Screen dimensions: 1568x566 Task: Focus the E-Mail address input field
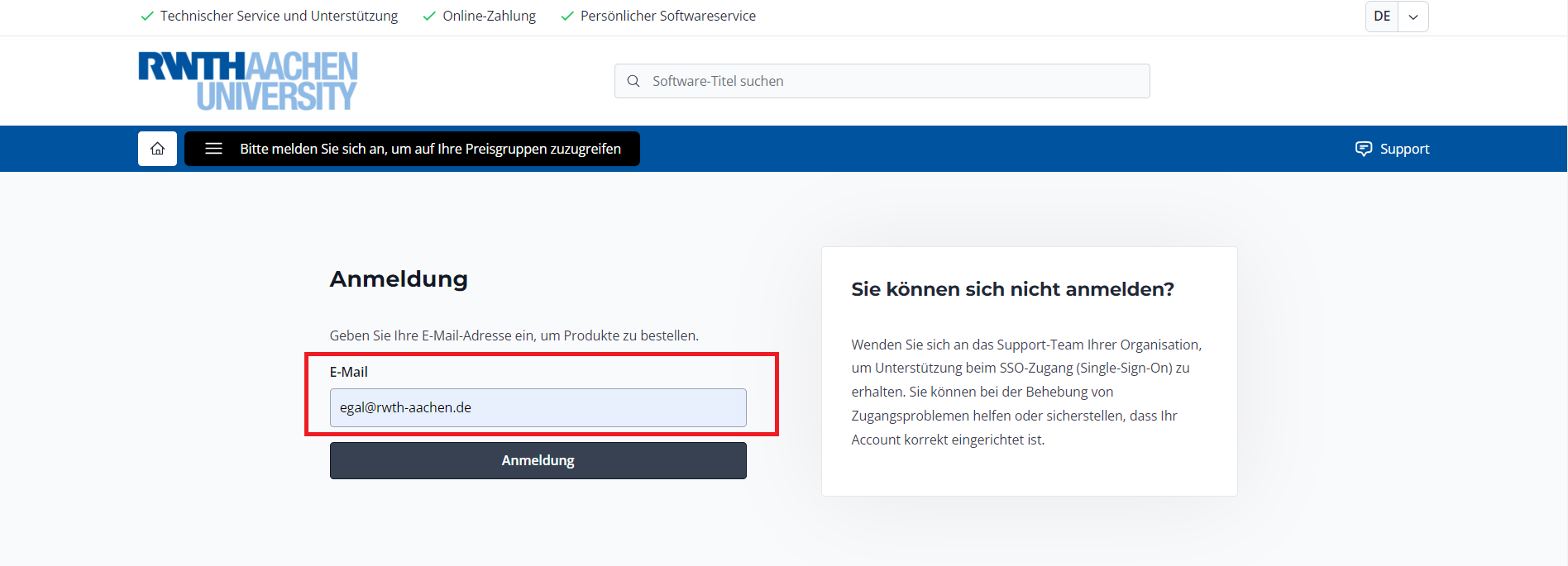pyautogui.click(x=538, y=407)
